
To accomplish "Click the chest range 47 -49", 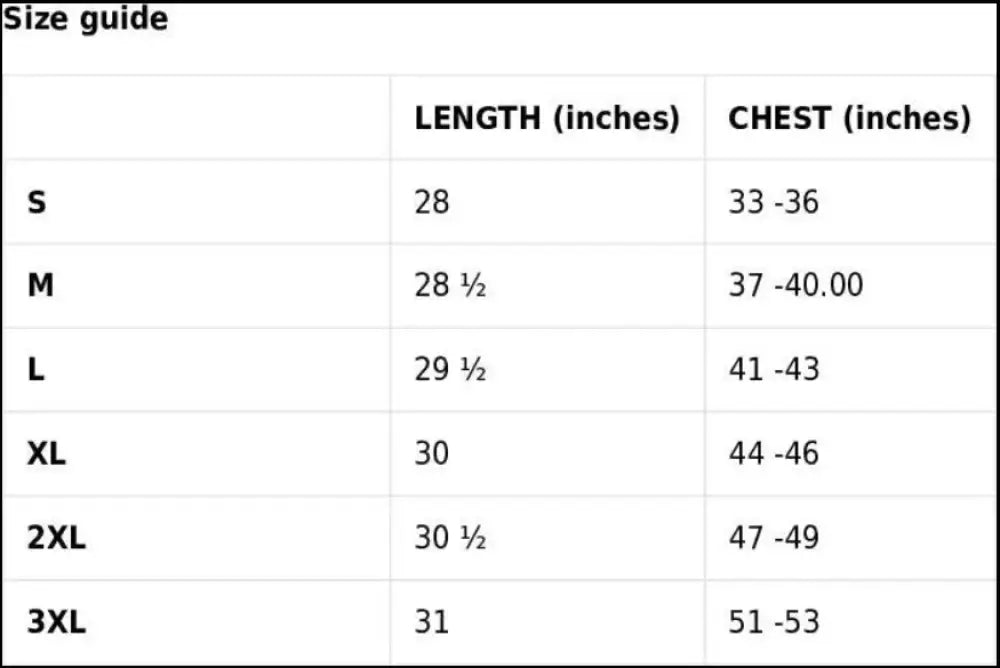I will [x=773, y=538].
